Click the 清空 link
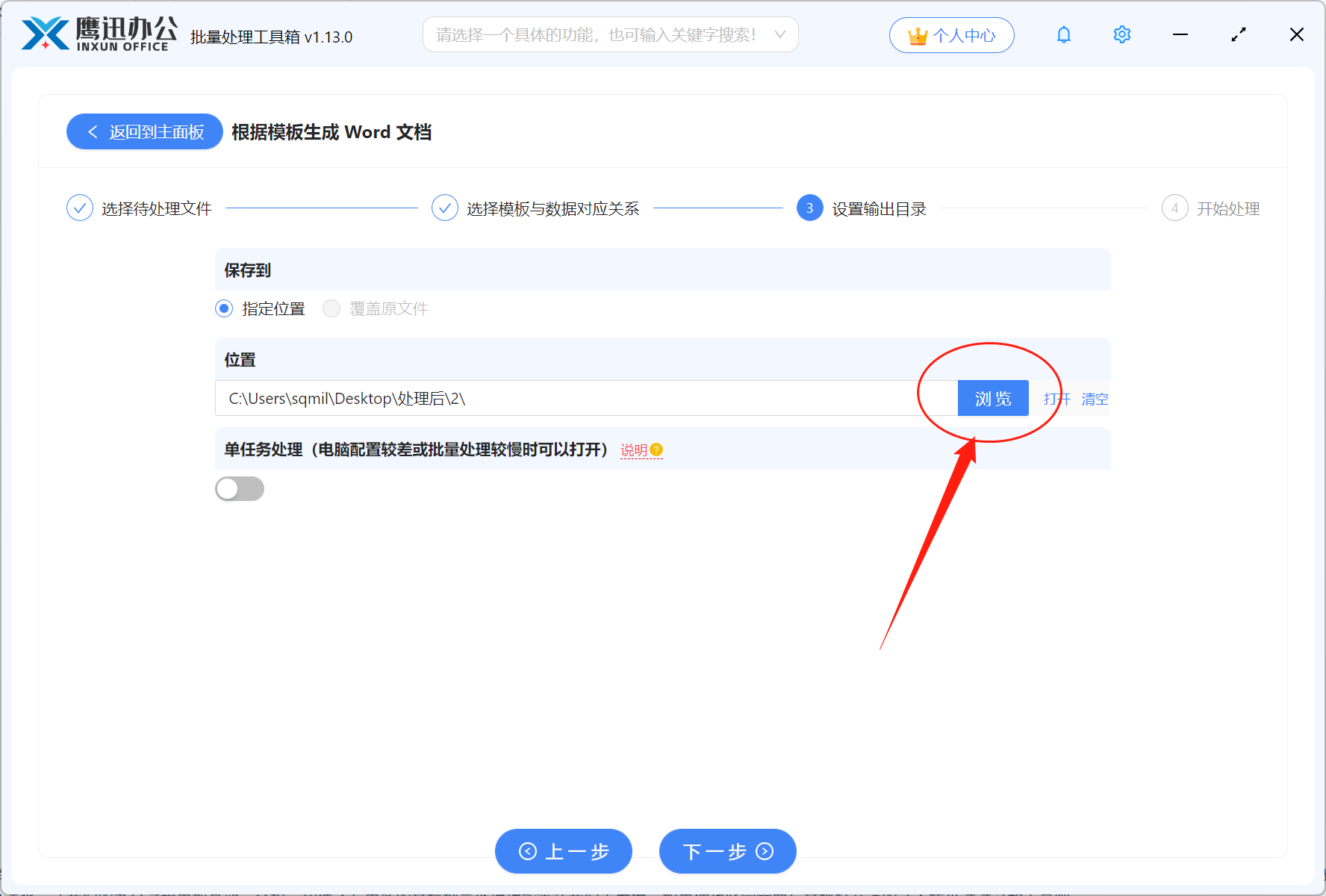This screenshot has height=896, width=1326. point(1095,399)
